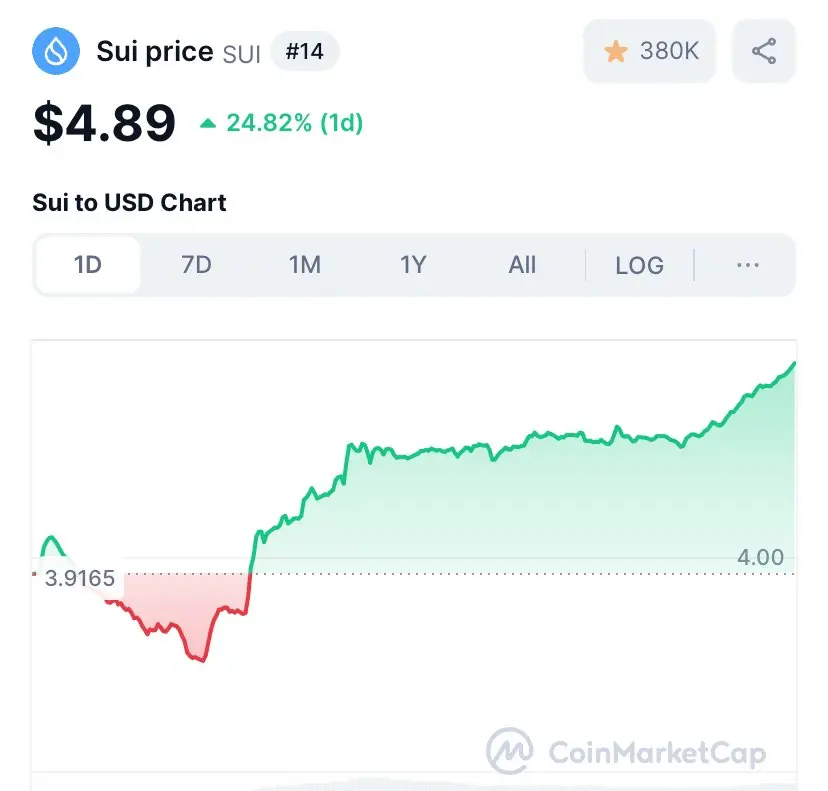The width and height of the screenshot is (828, 791).
Task: Add Sui to watchlist via star icon
Action: (x=616, y=51)
